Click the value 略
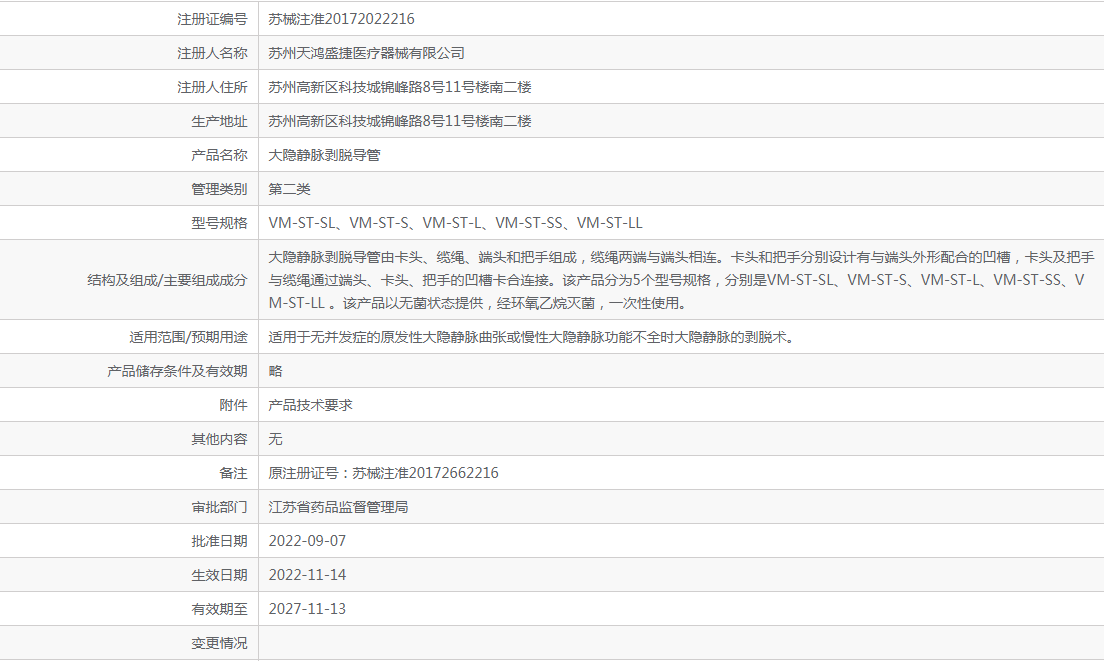Screen dimensions: 1104x661 275,371
